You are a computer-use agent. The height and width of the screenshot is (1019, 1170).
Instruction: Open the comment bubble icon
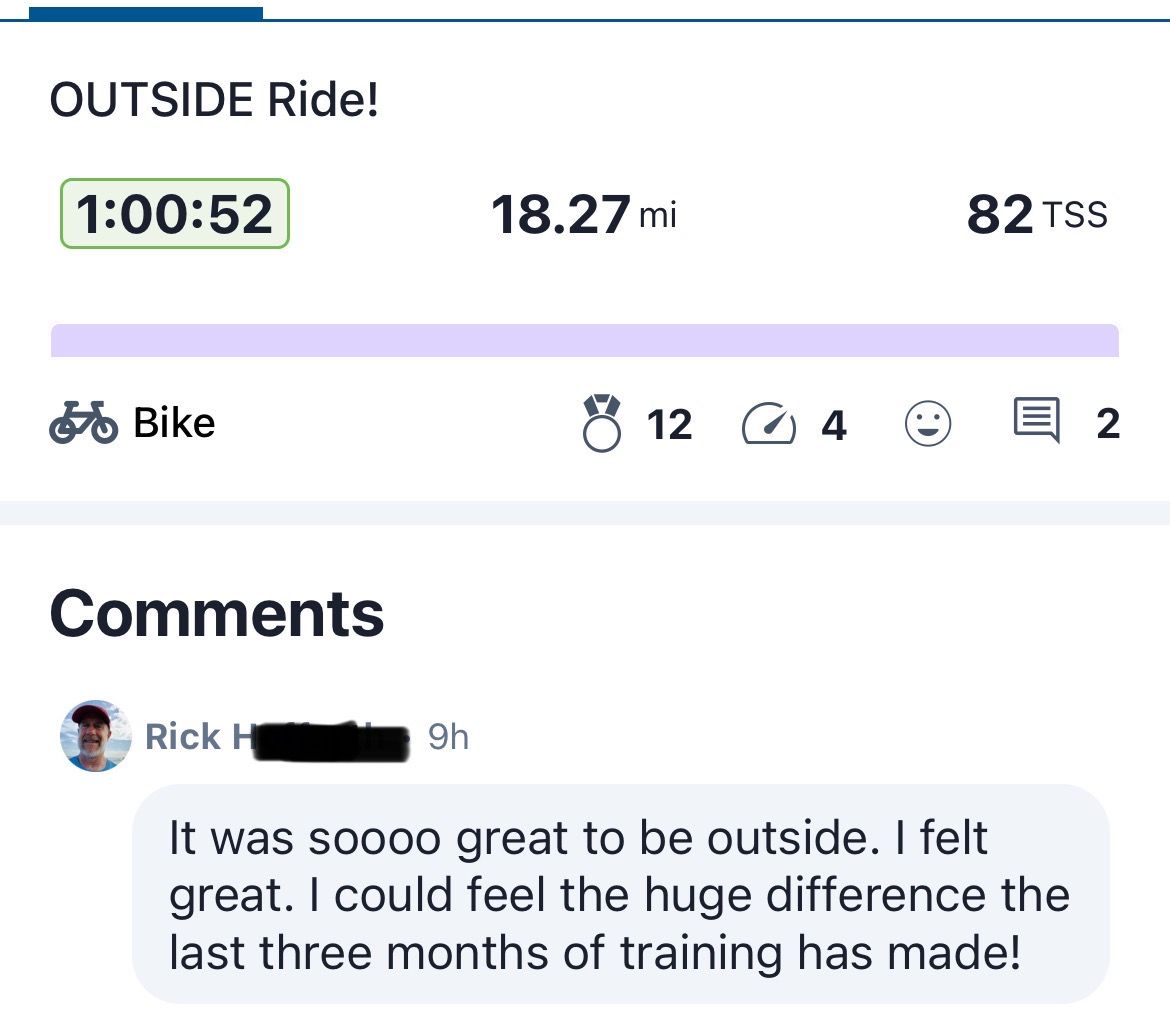click(x=1037, y=422)
